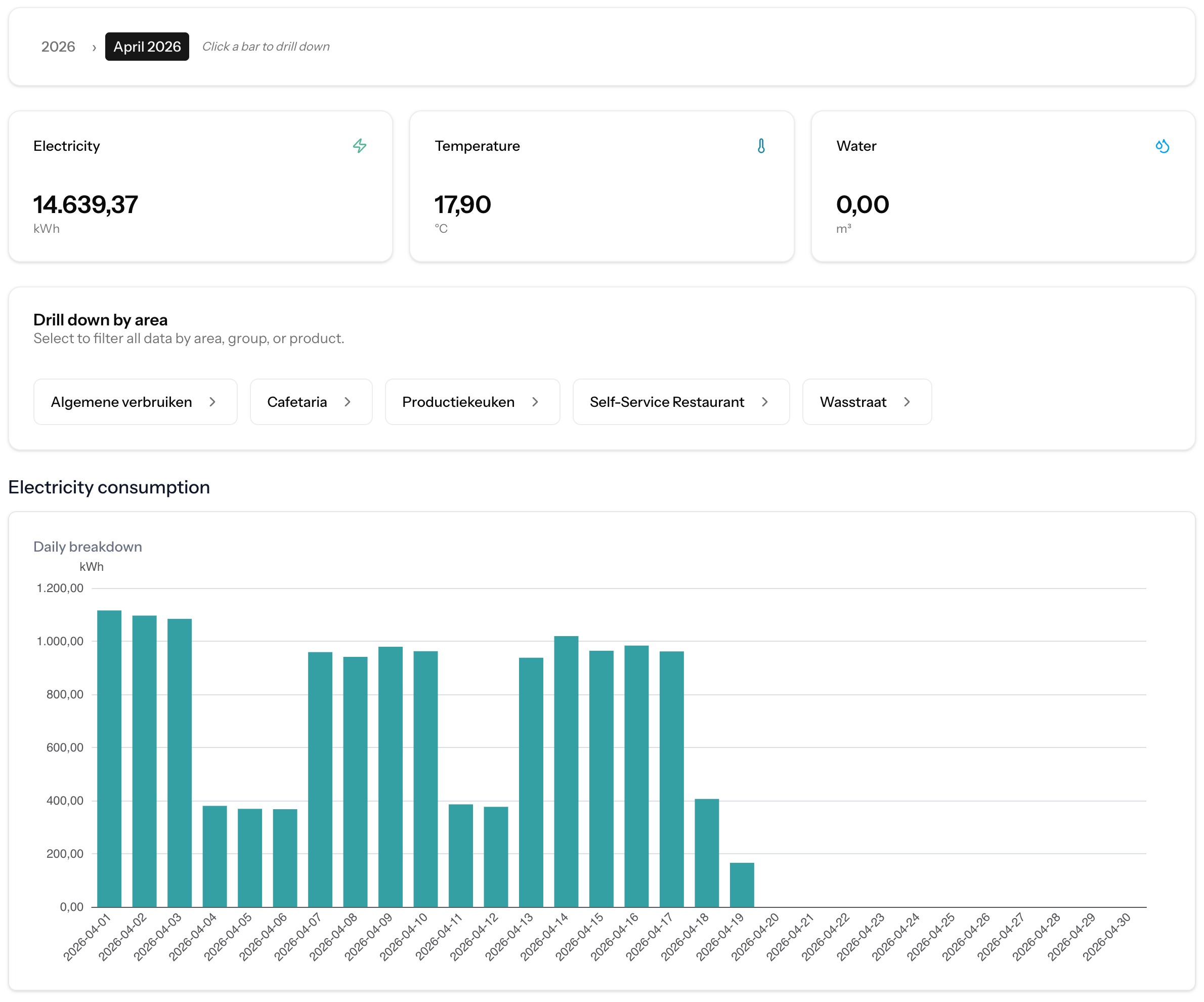Expand the Wasstraat chevron
1204x1002 pixels.
907,402
